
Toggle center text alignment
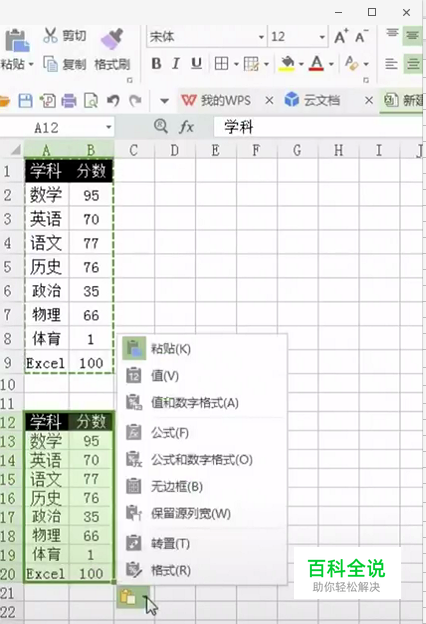point(413,64)
